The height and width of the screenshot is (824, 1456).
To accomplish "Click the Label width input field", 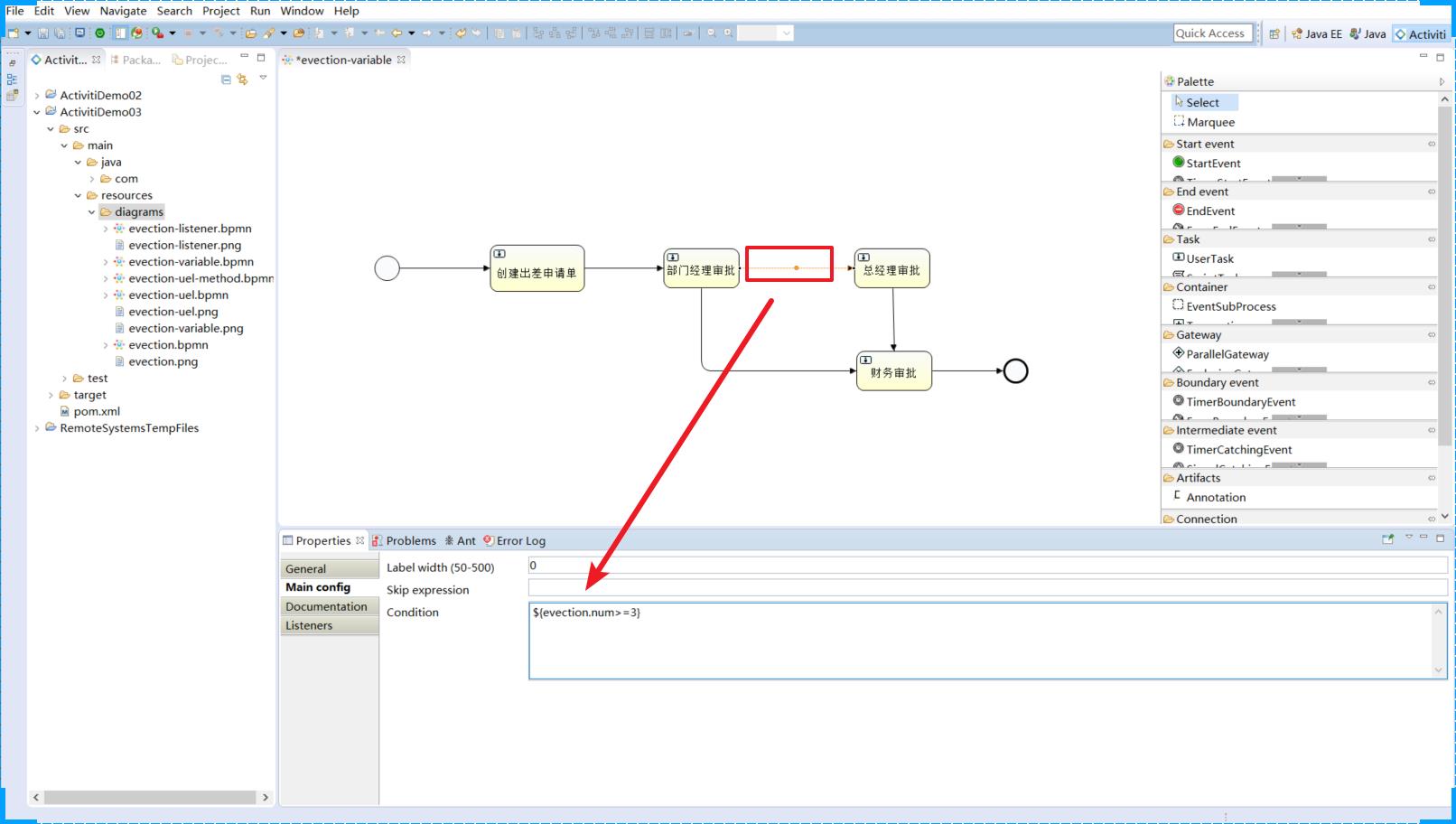I will 987,565.
